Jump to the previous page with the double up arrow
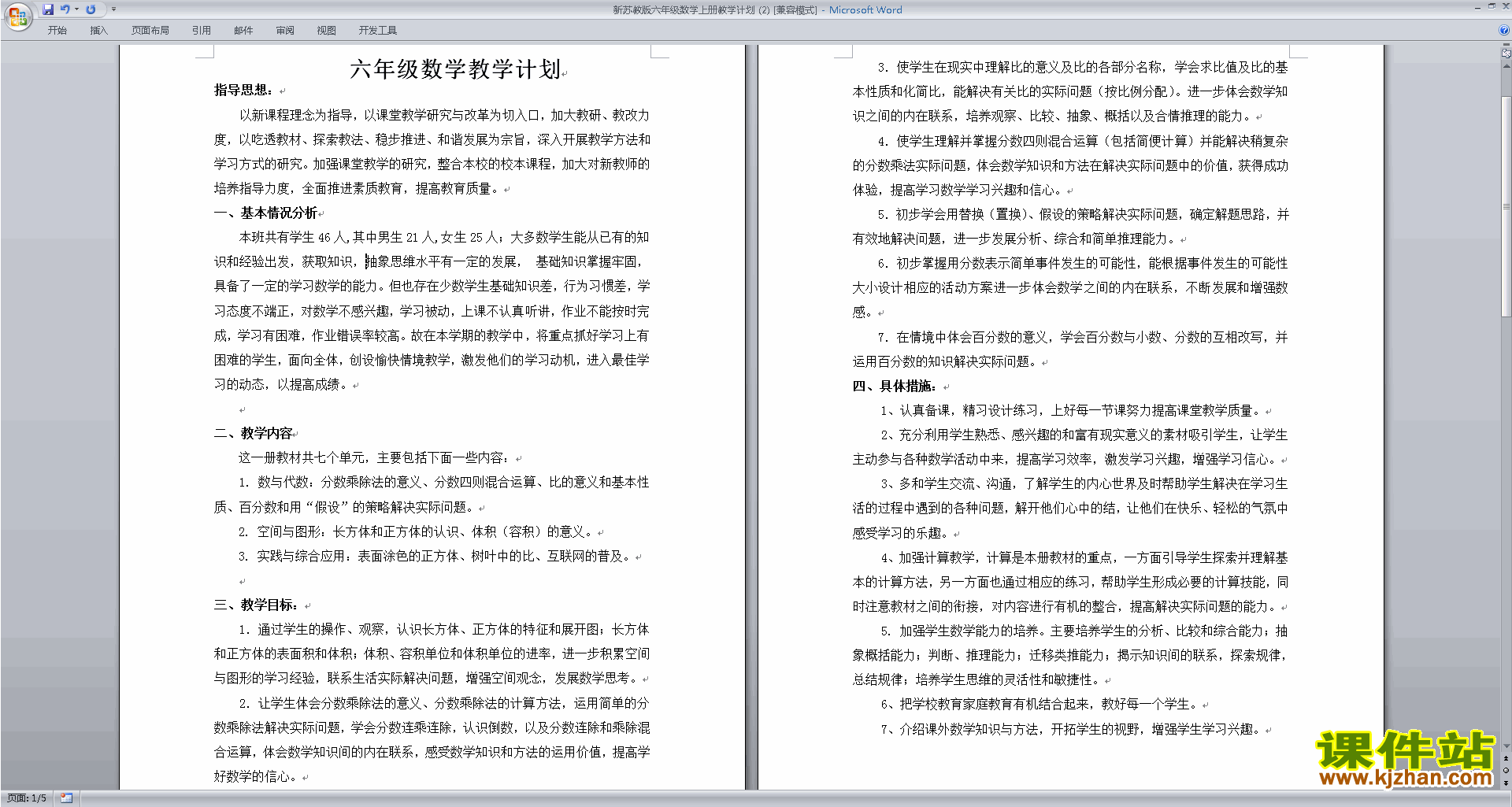 tap(1506, 759)
